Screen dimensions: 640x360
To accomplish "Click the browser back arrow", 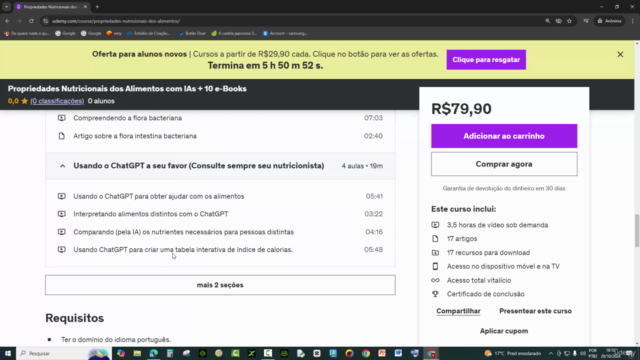I will click(x=7, y=21).
